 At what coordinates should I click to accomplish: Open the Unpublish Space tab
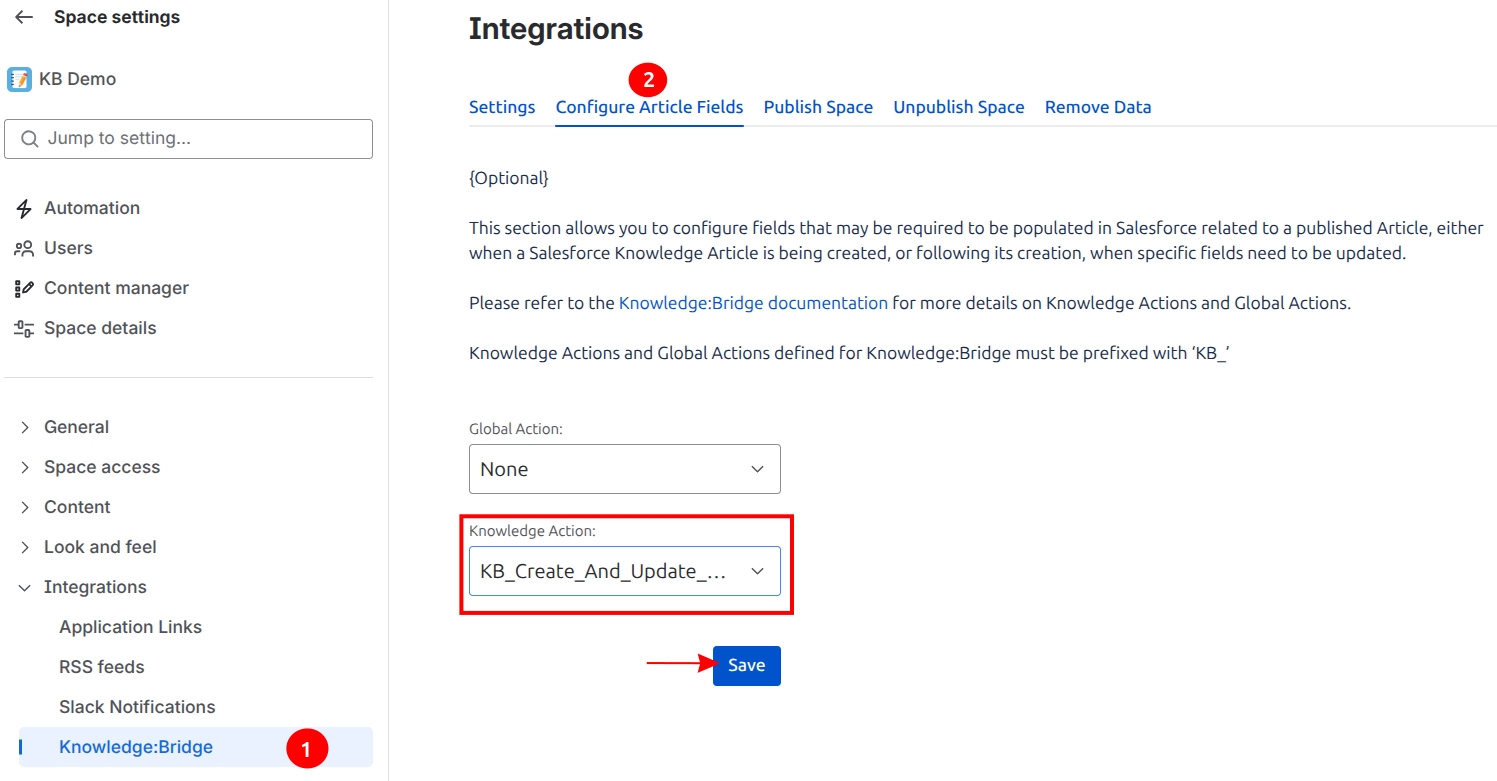(x=959, y=107)
